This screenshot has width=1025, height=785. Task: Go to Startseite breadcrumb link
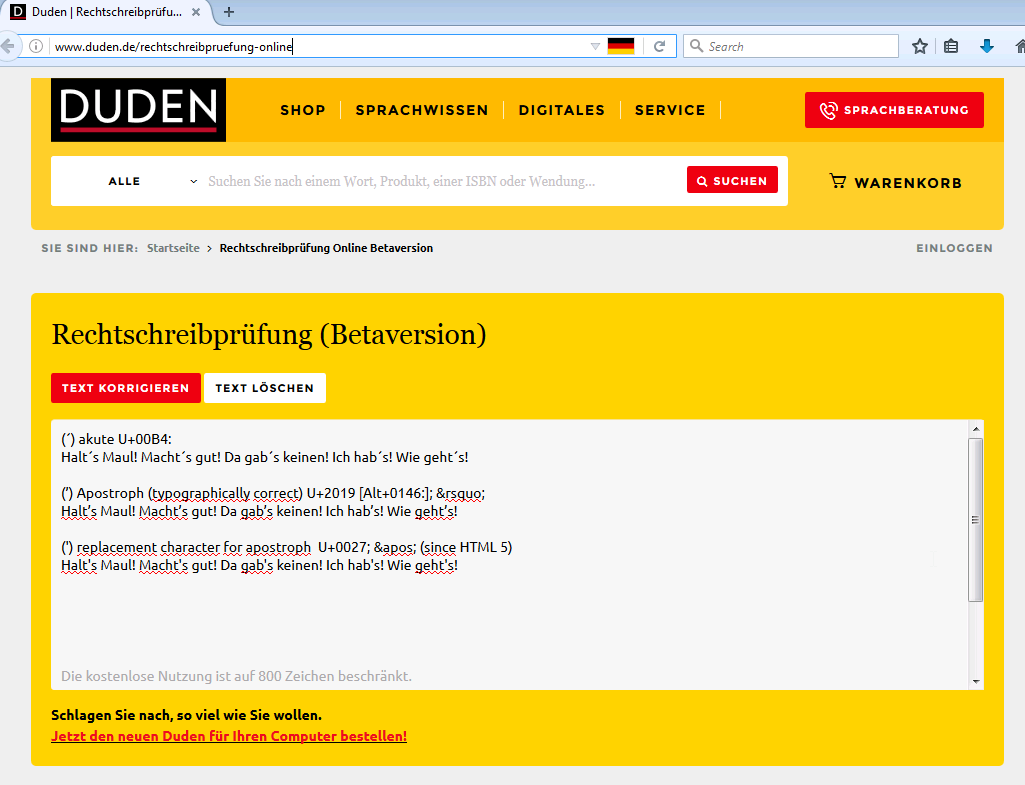173,248
